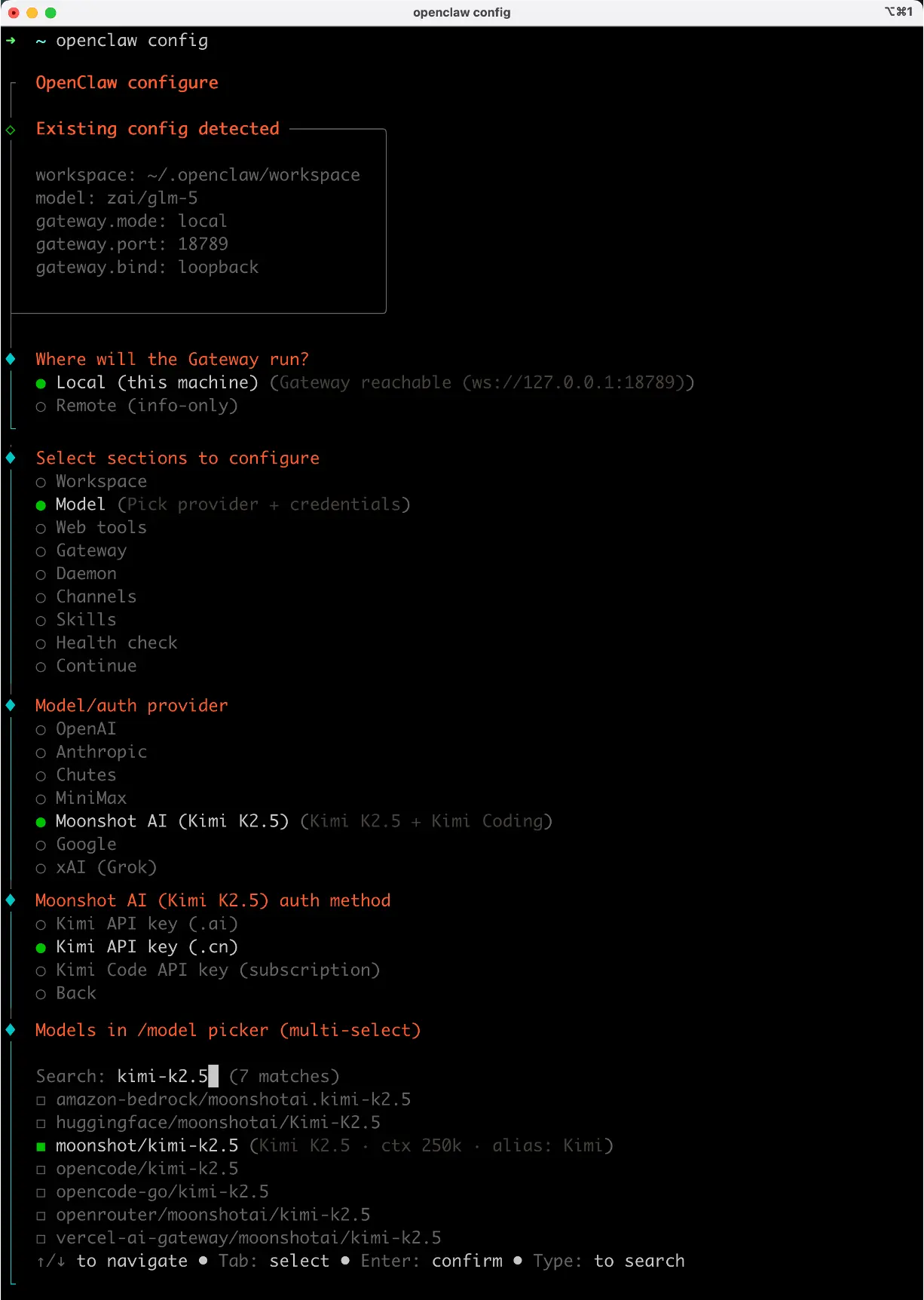Click 'Models in /model picker (multi-select)' heading
This screenshot has height=1300, width=924.
click(x=228, y=1031)
